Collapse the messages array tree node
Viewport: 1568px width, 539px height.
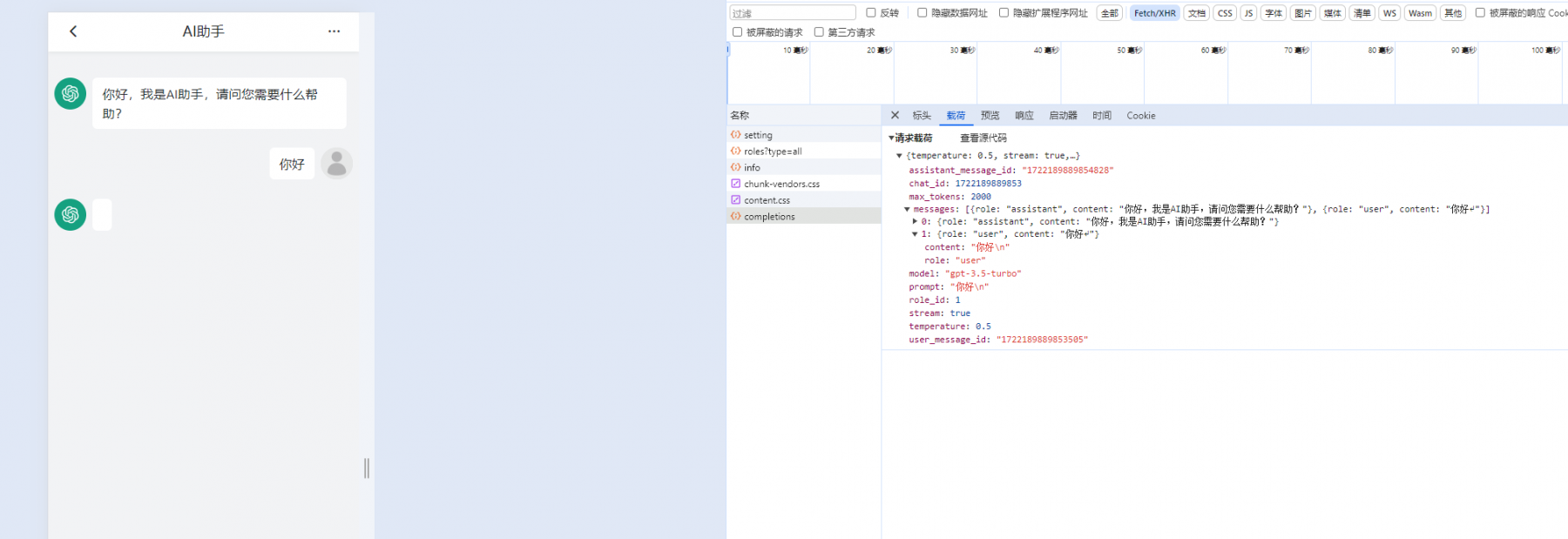907,210
